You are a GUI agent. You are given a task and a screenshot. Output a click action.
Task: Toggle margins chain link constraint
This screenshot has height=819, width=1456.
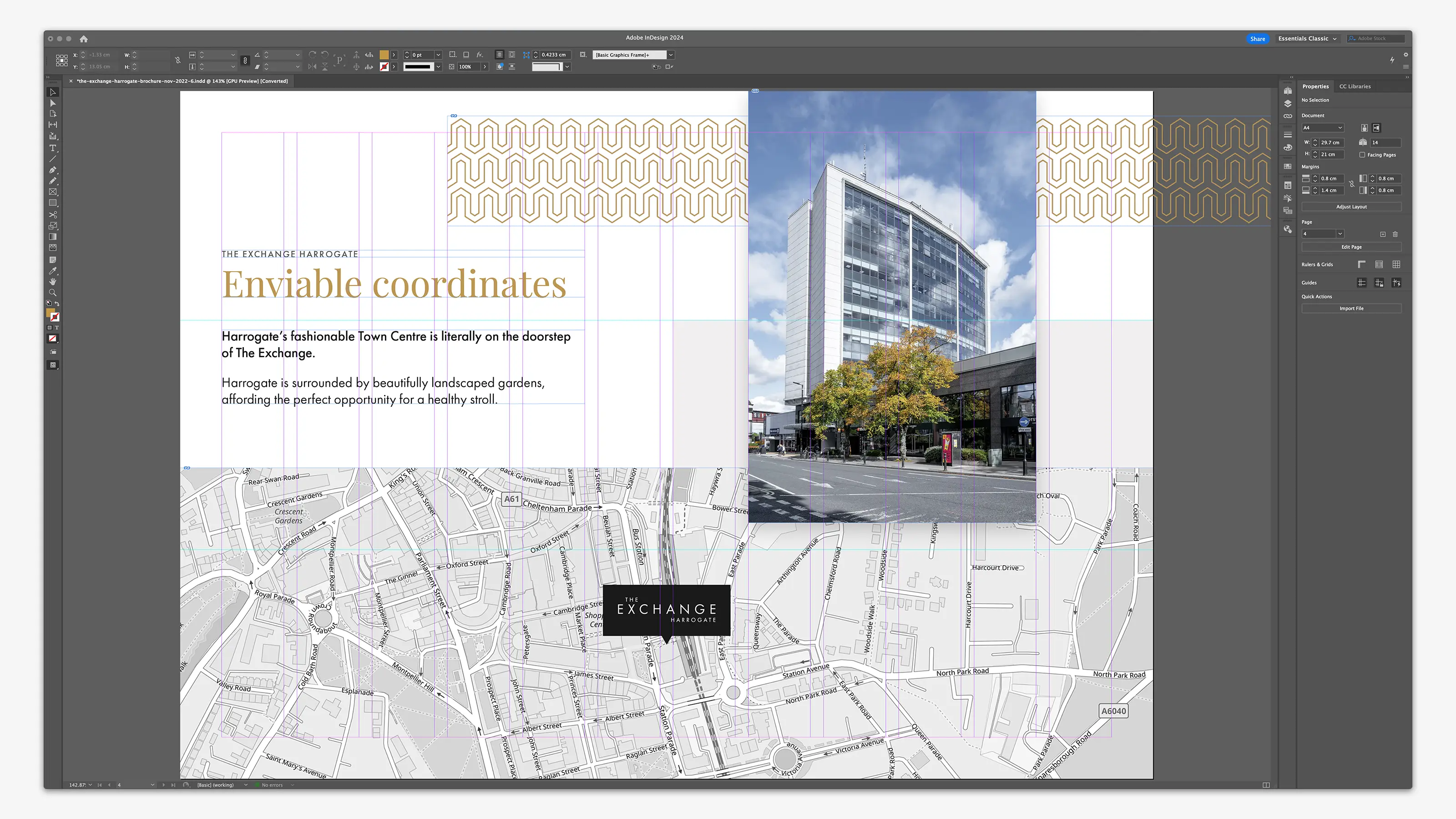1351,184
